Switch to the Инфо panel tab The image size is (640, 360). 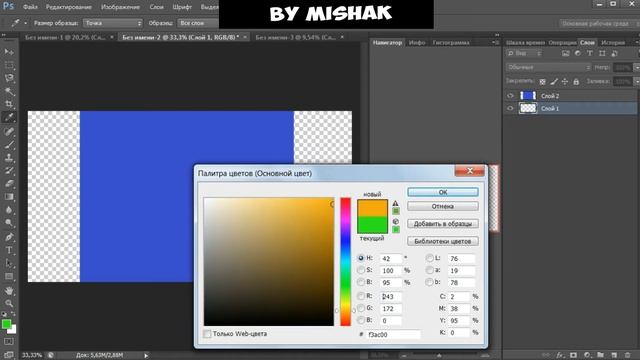417,42
